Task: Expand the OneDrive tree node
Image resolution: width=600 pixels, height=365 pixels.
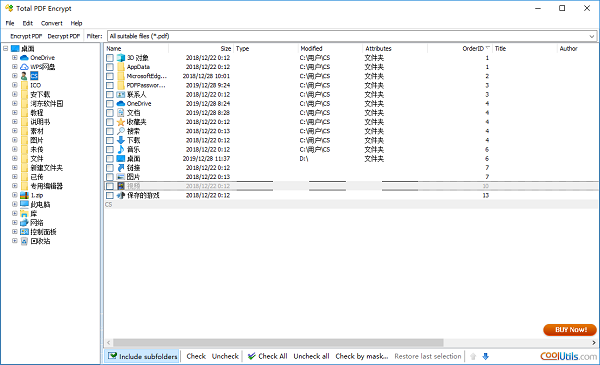Action: pyautogui.click(x=15, y=58)
